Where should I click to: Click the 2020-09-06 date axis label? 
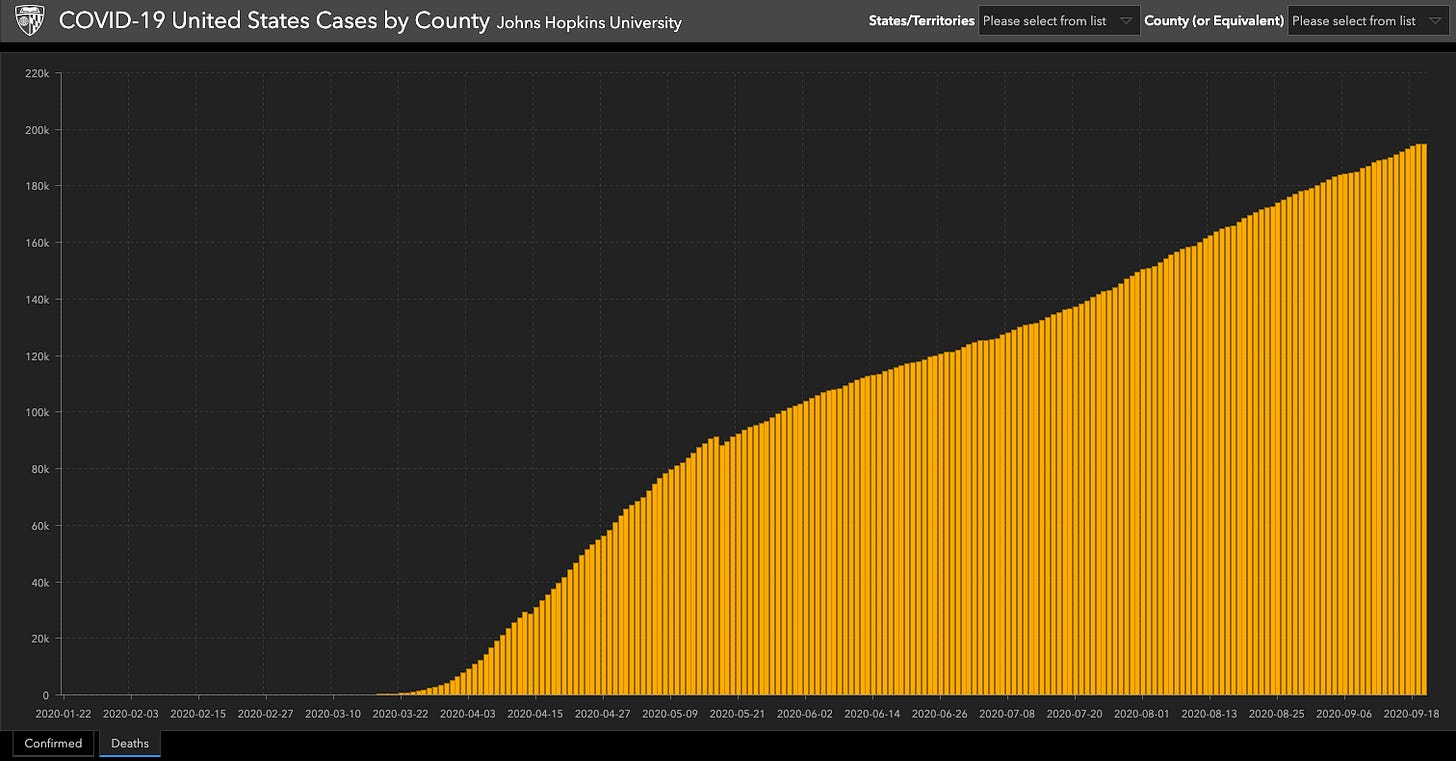tap(1345, 714)
